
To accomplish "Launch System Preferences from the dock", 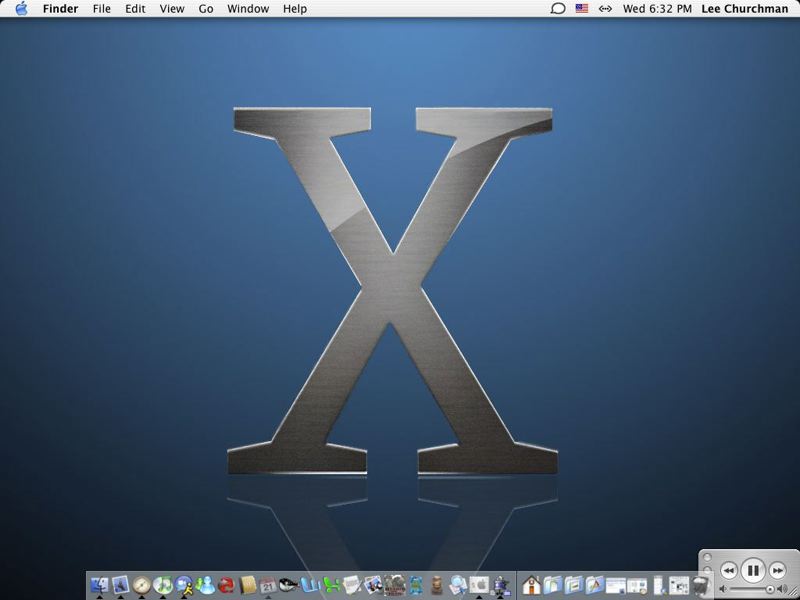I will tap(479, 586).
